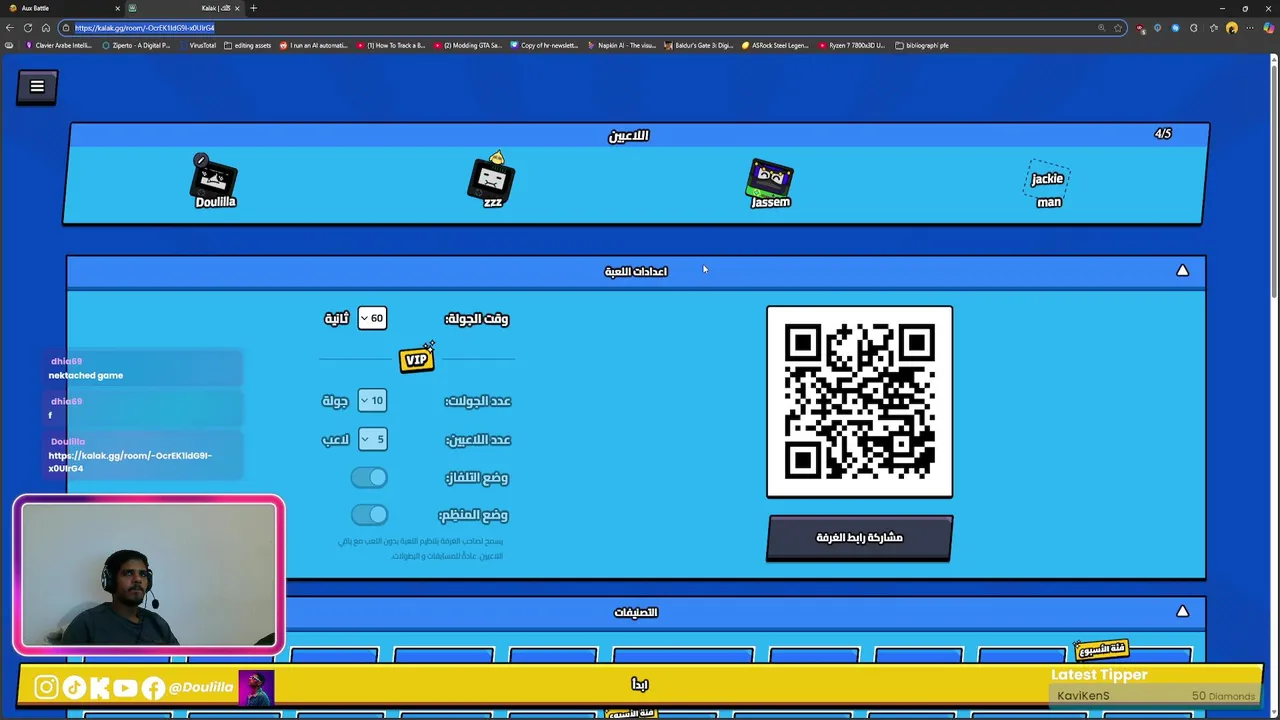Open the rounds count dropdown showing 10
The width and height of the screenshot is (1280, 720).
click(372, 401)
